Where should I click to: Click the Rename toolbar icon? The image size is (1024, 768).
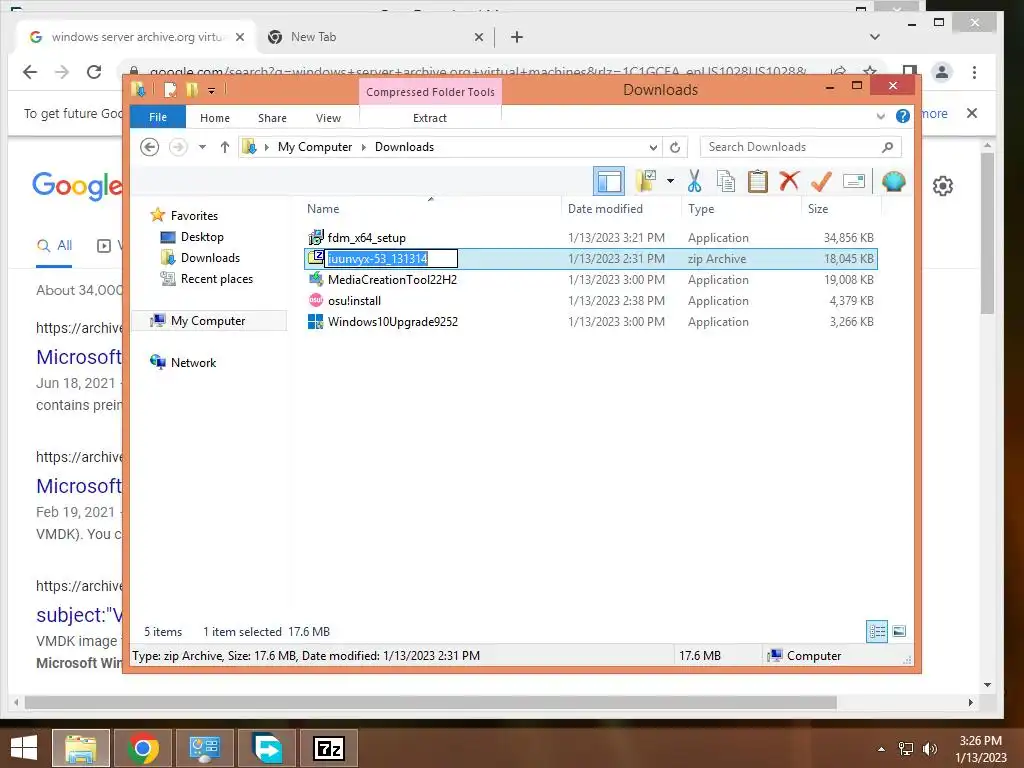tap(854, 181)
